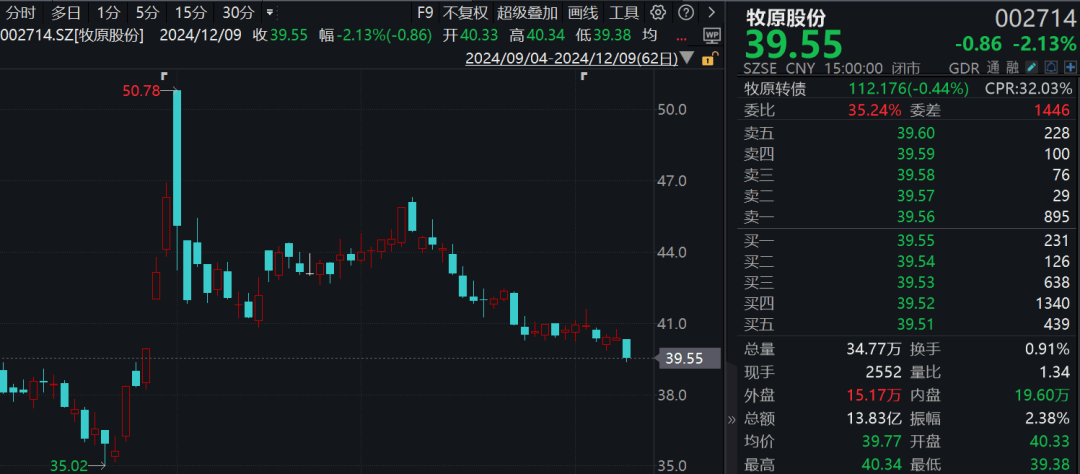
Task: Collapse side panel with double-chevron icon
Action: (x=731, y=420)
